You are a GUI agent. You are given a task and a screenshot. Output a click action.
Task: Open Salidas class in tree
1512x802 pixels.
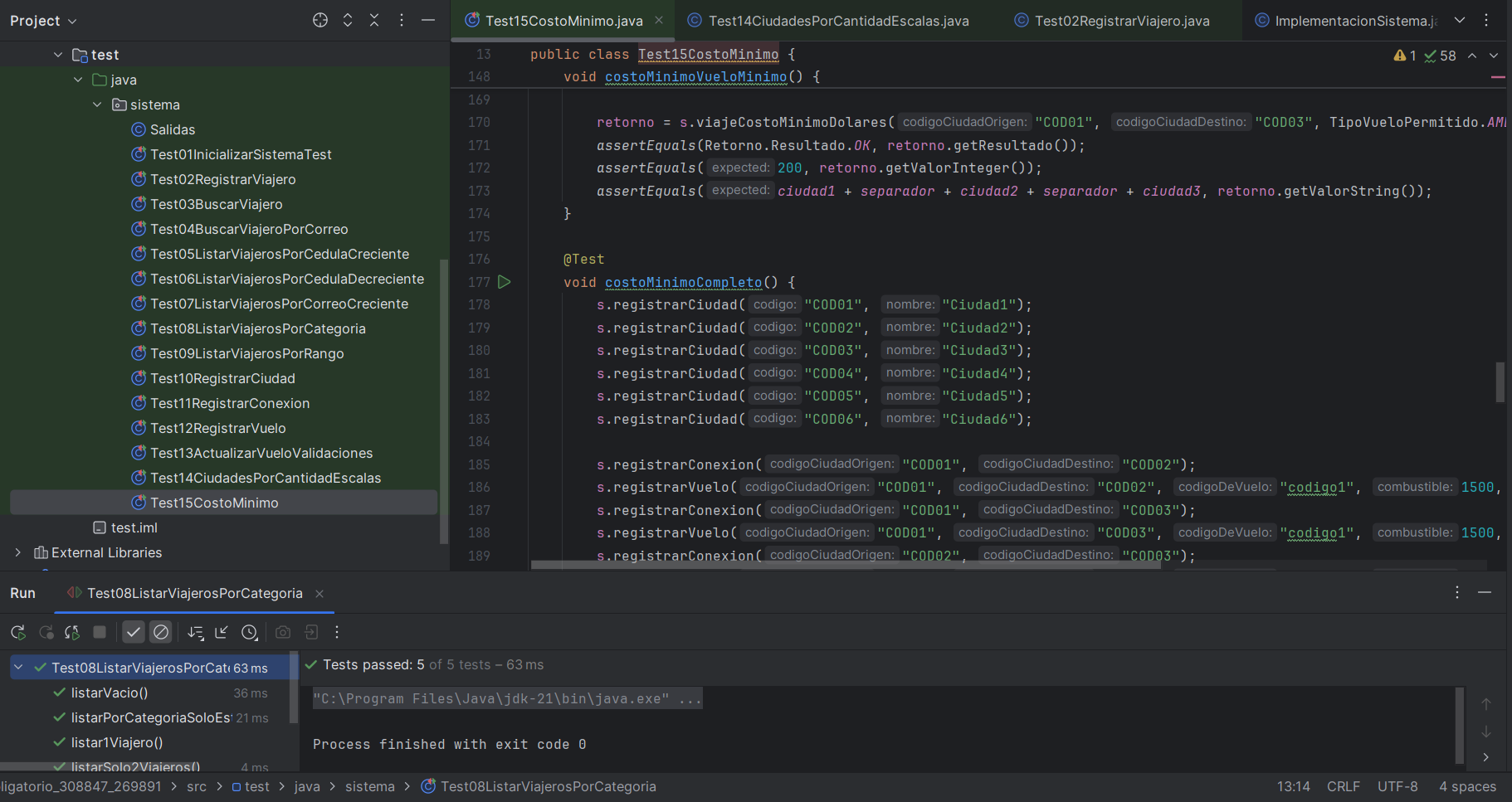[173, 129]
